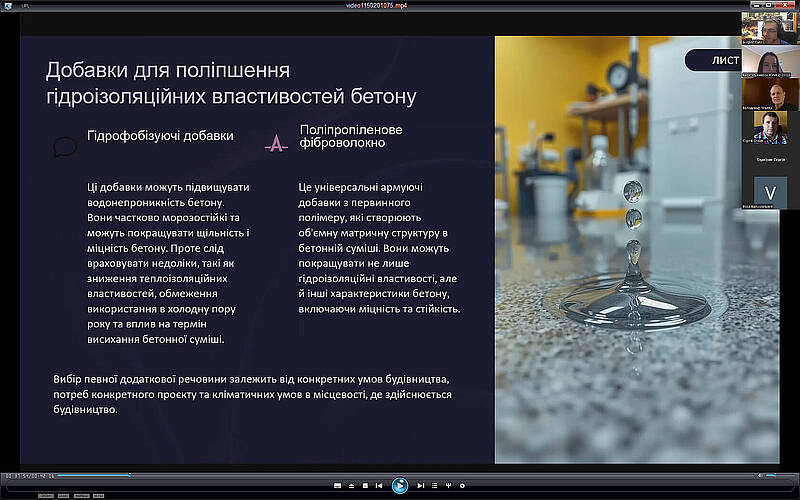Open the playlist list icon
The image size is (800, 500).
tap(434, 486)
